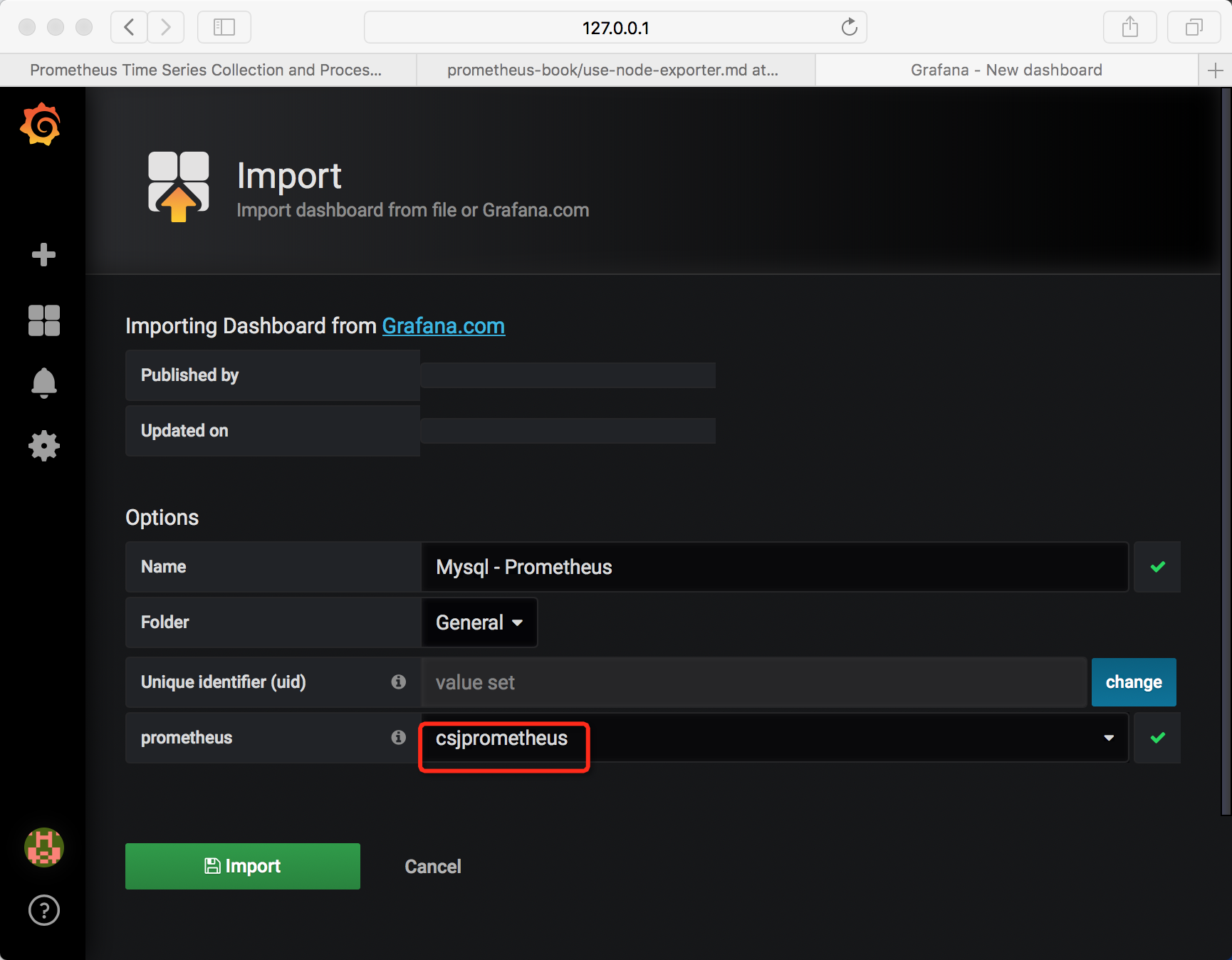Screen dimensions: 1232x960
Task: Open the user avatar profile
Action: pos(44,847)
